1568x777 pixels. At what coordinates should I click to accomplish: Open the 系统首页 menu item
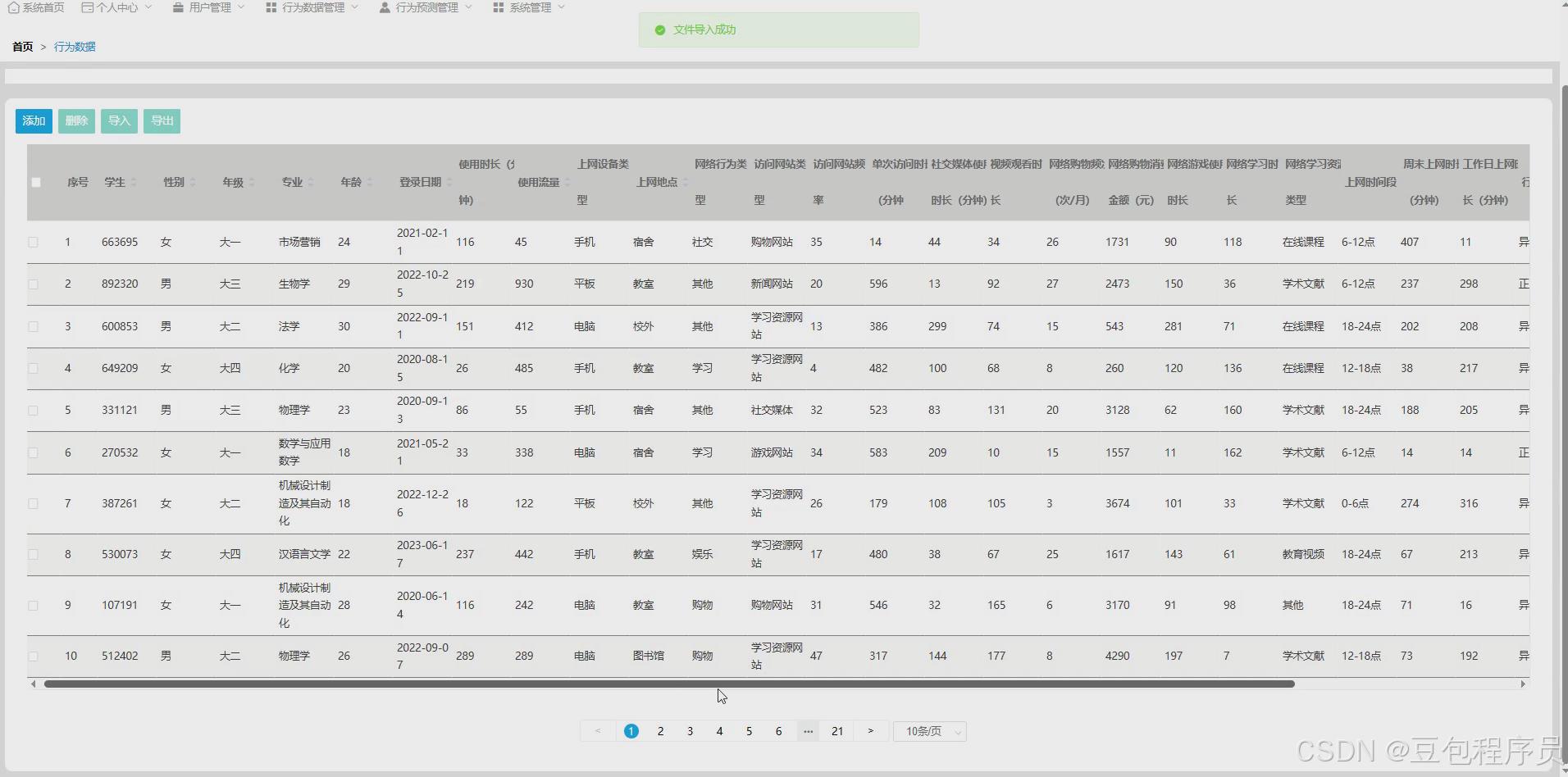(36, 7)
